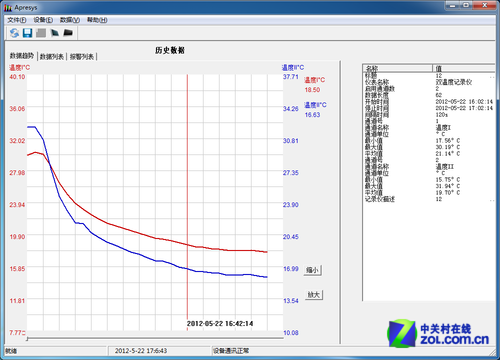Click the Apresys title bar app icon

[x=8, y=7]
